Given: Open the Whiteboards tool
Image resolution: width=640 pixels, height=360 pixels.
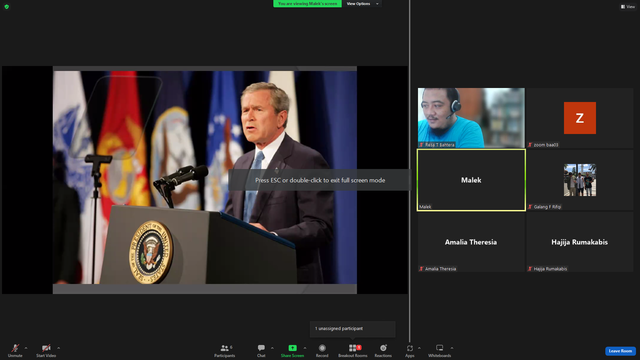Looking at the screenshot, I should [x=440, y=350].
